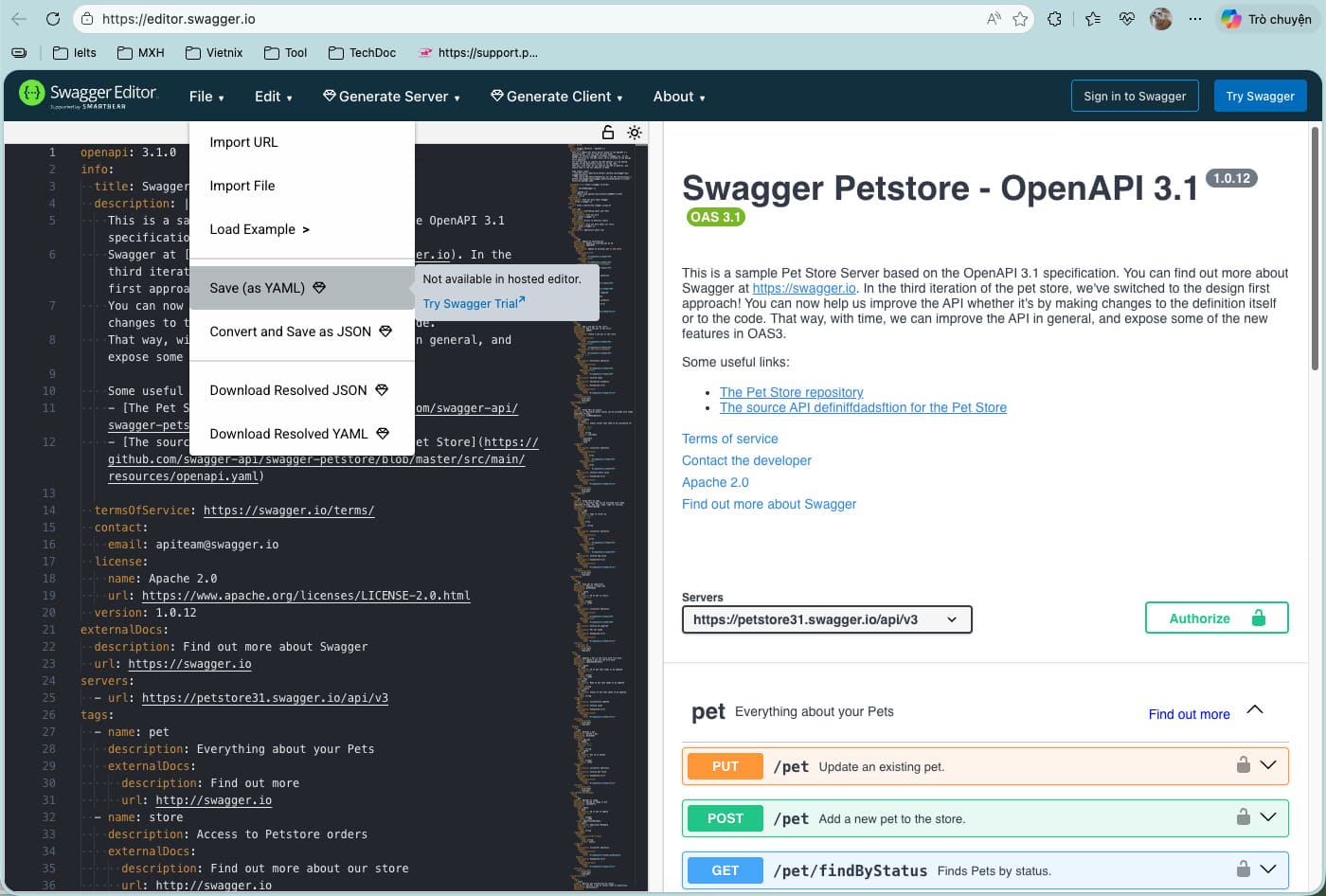Select Import URL from the File menu
Viewport: 1326px width, 896px height.
tap(243, 142)
